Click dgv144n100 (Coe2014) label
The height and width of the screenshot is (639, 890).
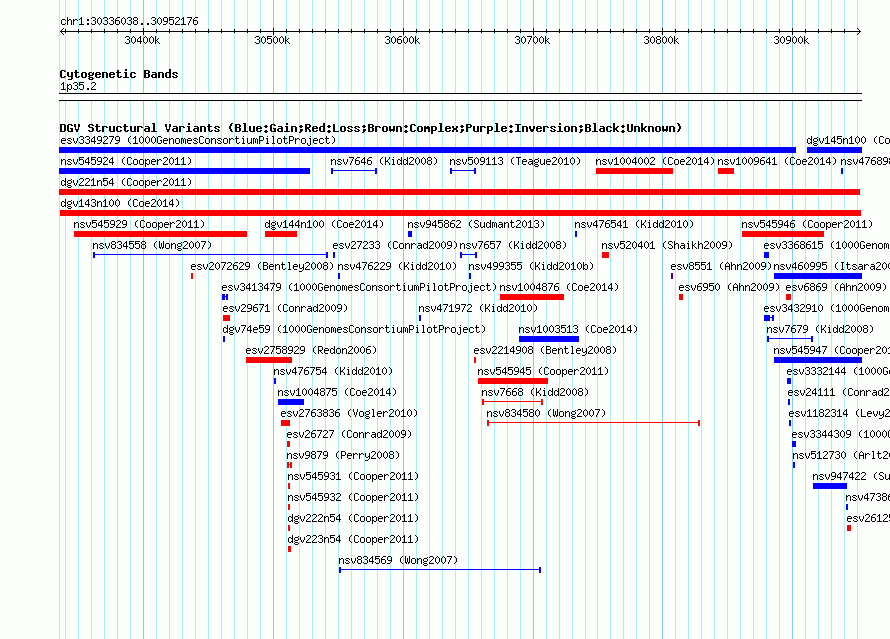324,224
